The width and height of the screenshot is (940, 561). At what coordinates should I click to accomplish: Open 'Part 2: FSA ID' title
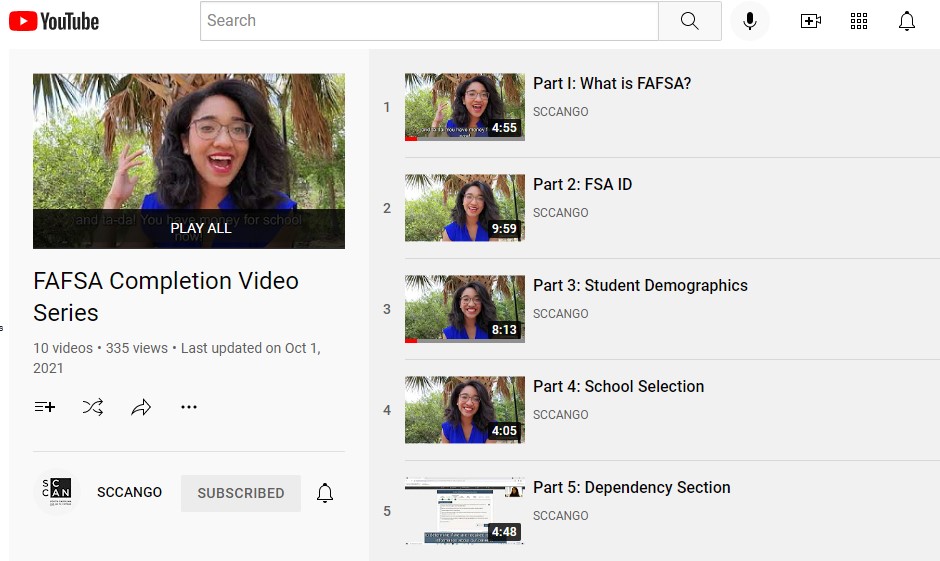tap(583, 184)
